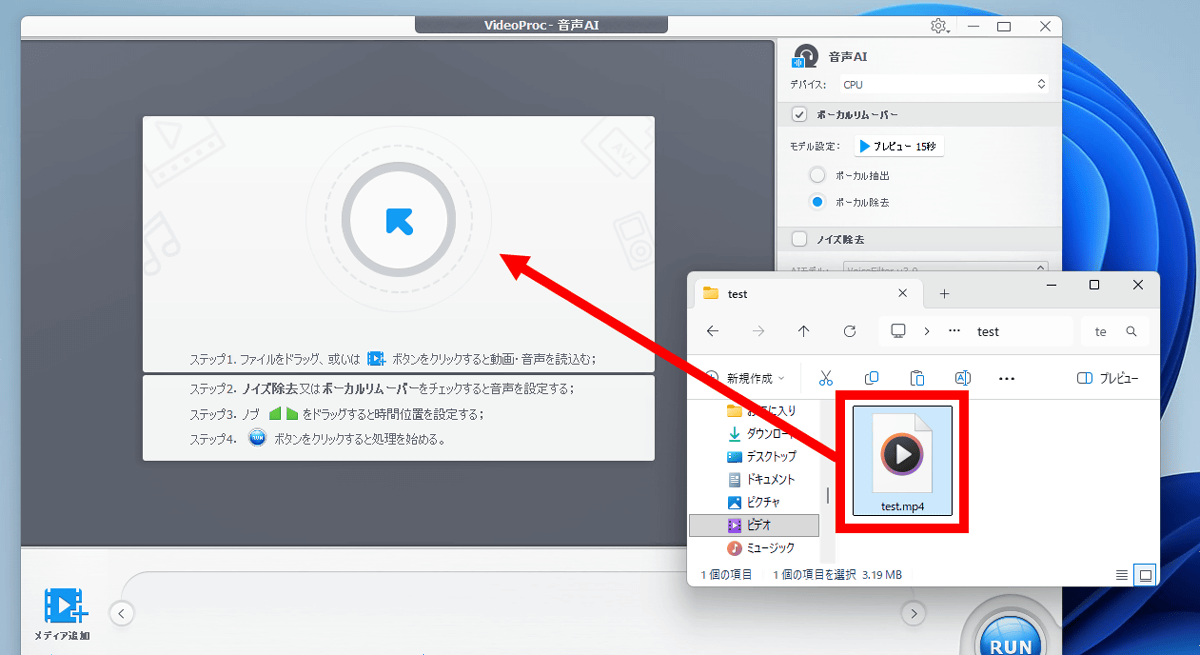1200x655 pixels.
Task: Select the ボーカル抽出 radio button
Action: click(x=817, y=175)
